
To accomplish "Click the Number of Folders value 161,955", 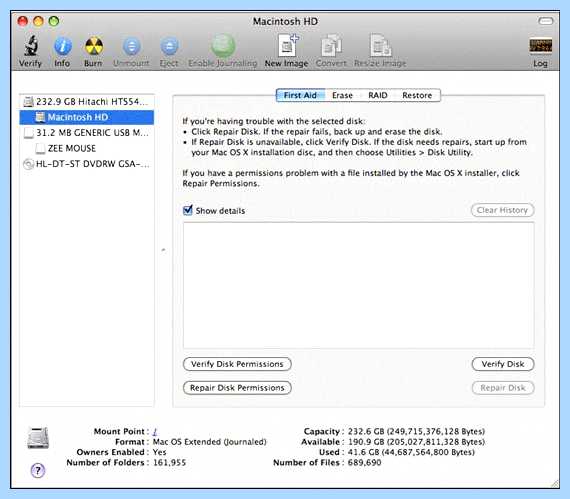I will pyautogui.click(x=169, y=463).
